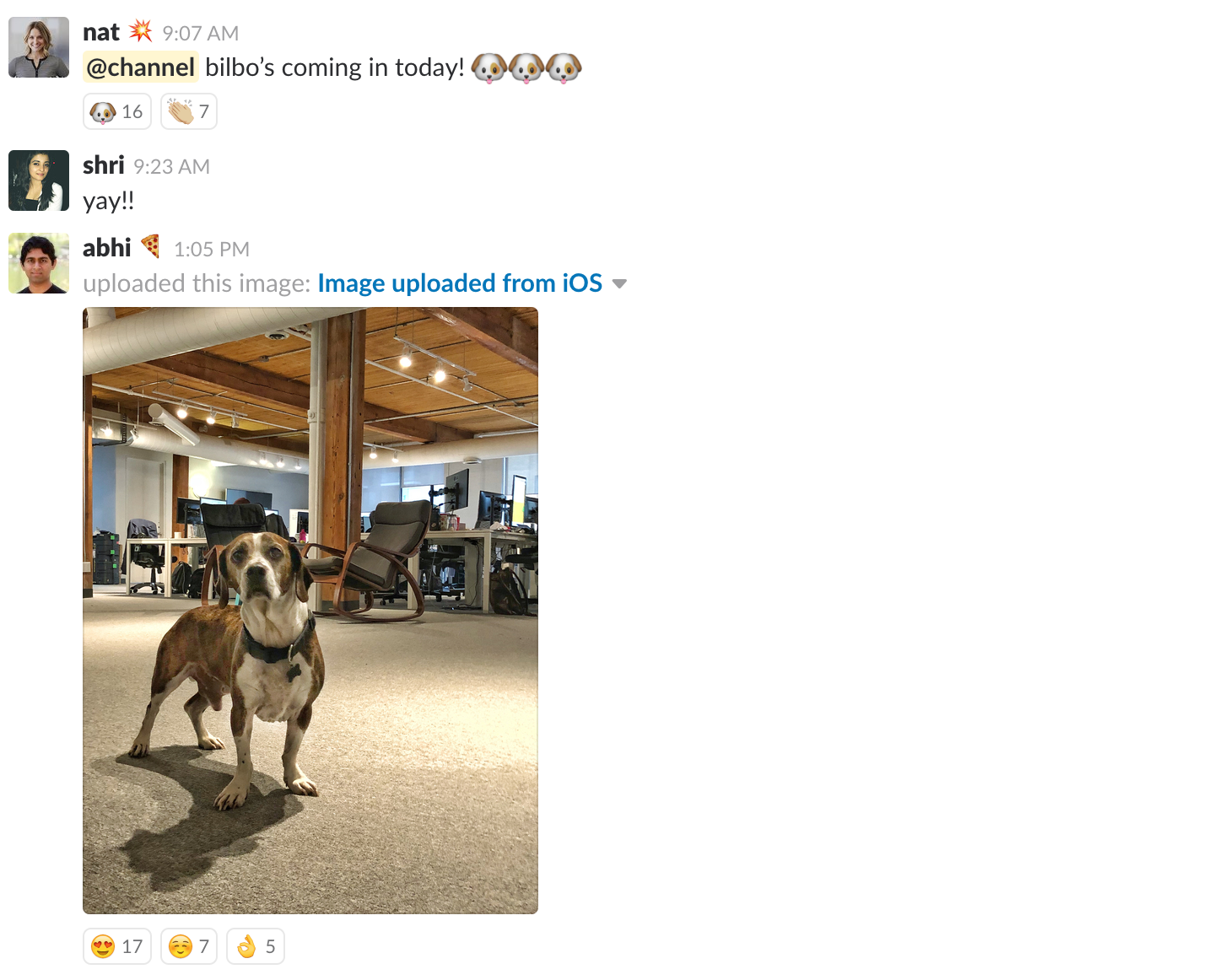Open abhi's username link
This screenshot has width=1220, height=980.
pos(107,248)
